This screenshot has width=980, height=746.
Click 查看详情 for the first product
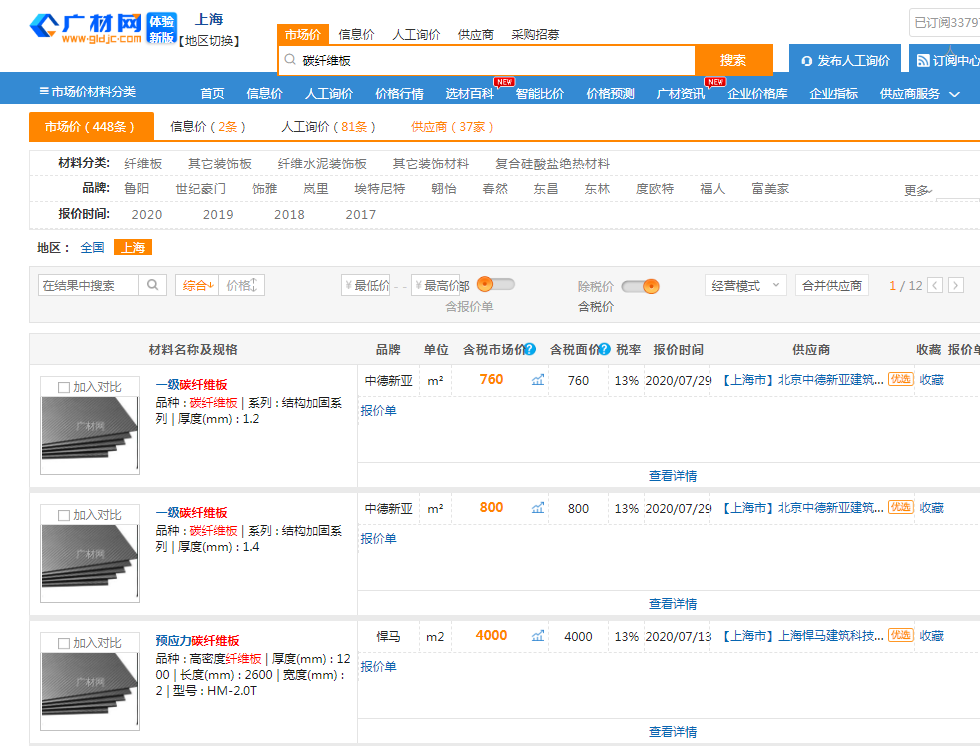(673, 476)
